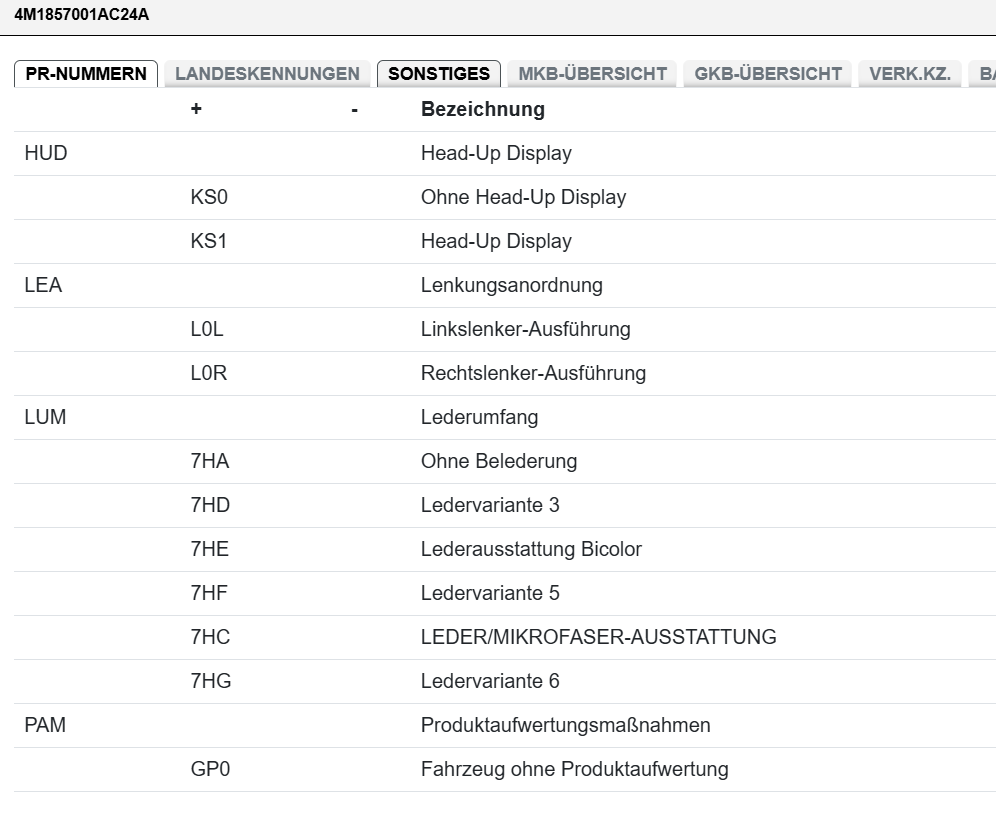Switch to the LANDESKENNUNGEN tab
This screenshot has height=827, width=996.
pos(267,74)
